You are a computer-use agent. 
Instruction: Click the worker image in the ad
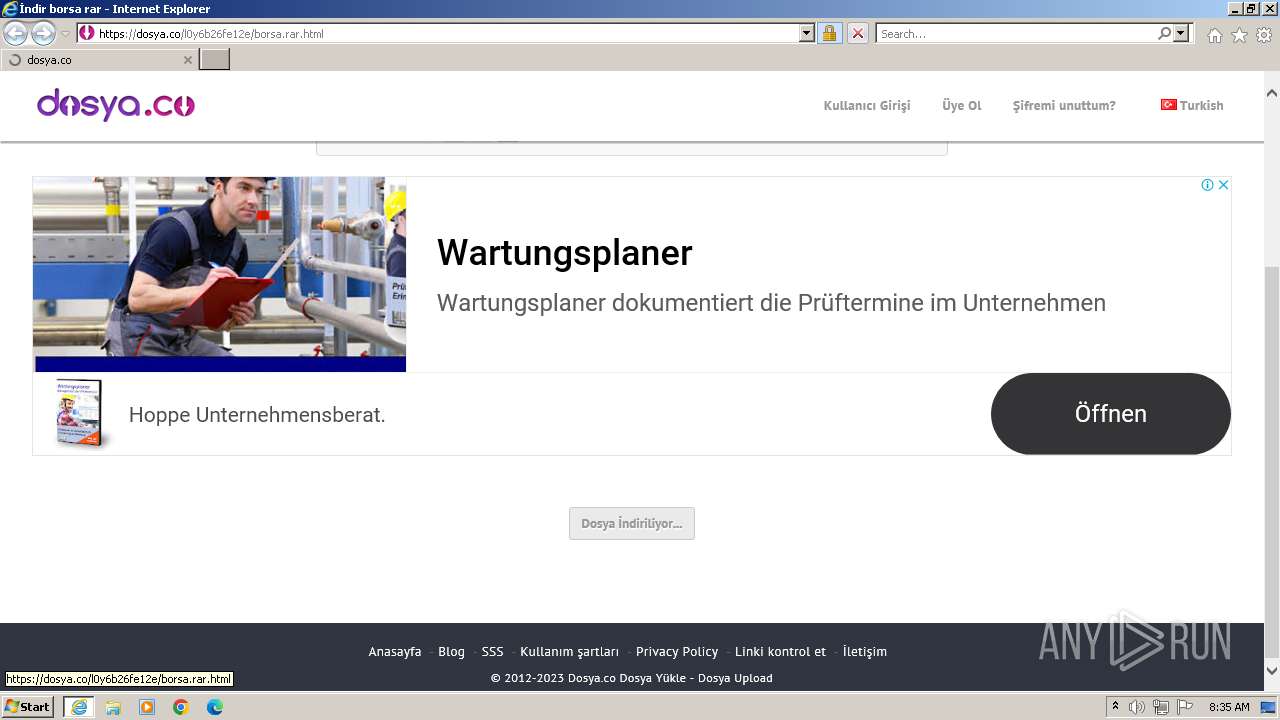tap(219, 274)
